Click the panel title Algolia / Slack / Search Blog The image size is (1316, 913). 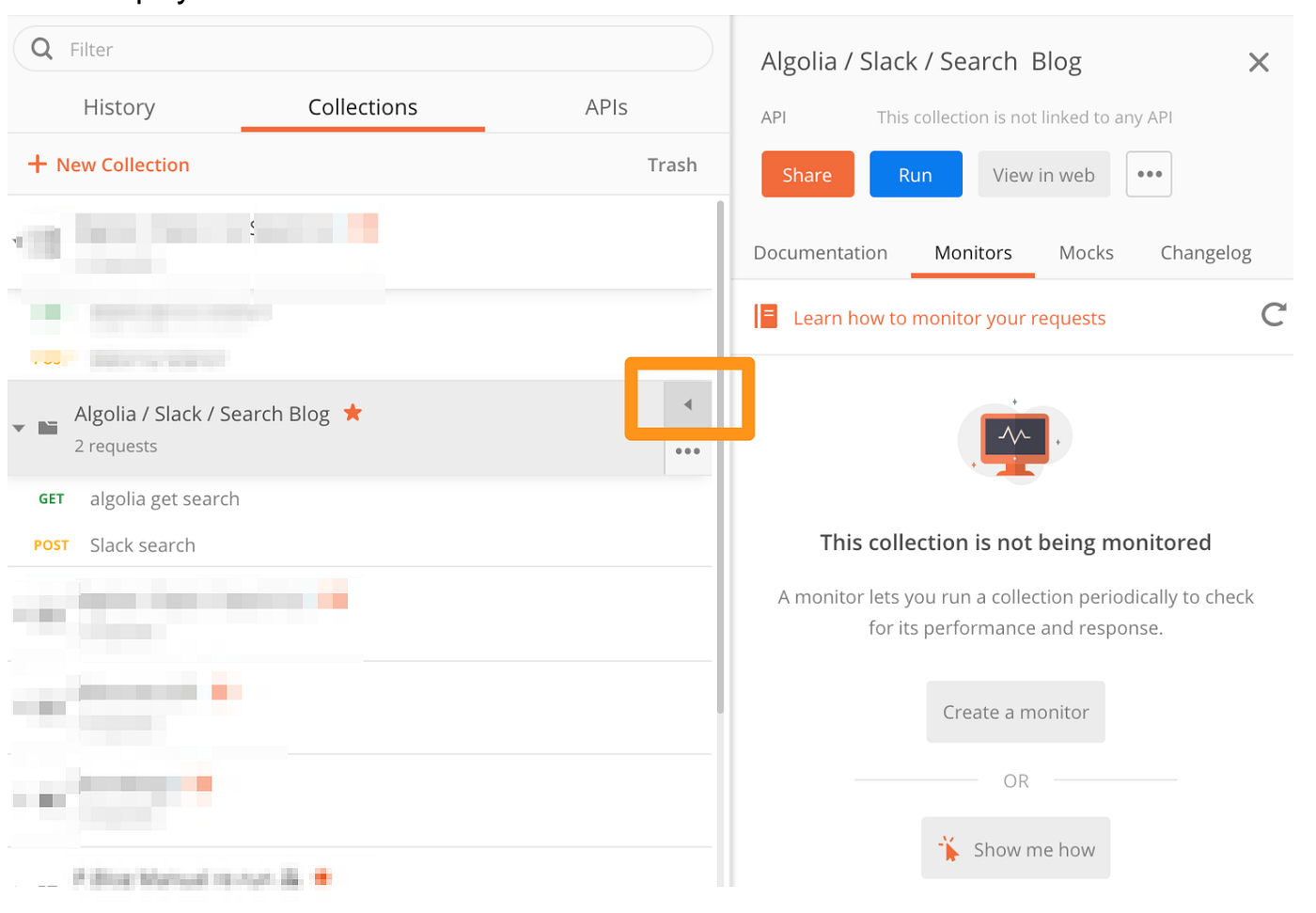[x=921, y=62]
